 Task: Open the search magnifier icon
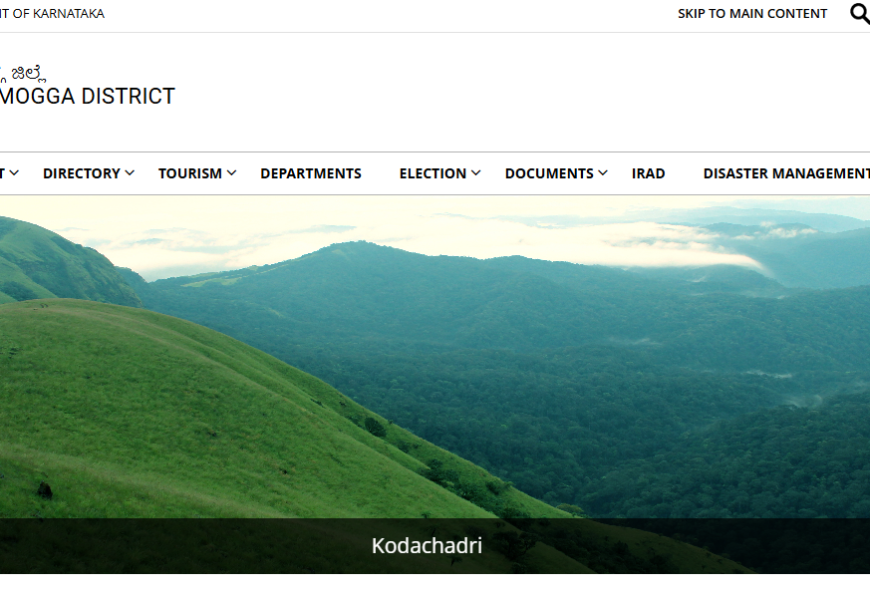pos(860,13)
